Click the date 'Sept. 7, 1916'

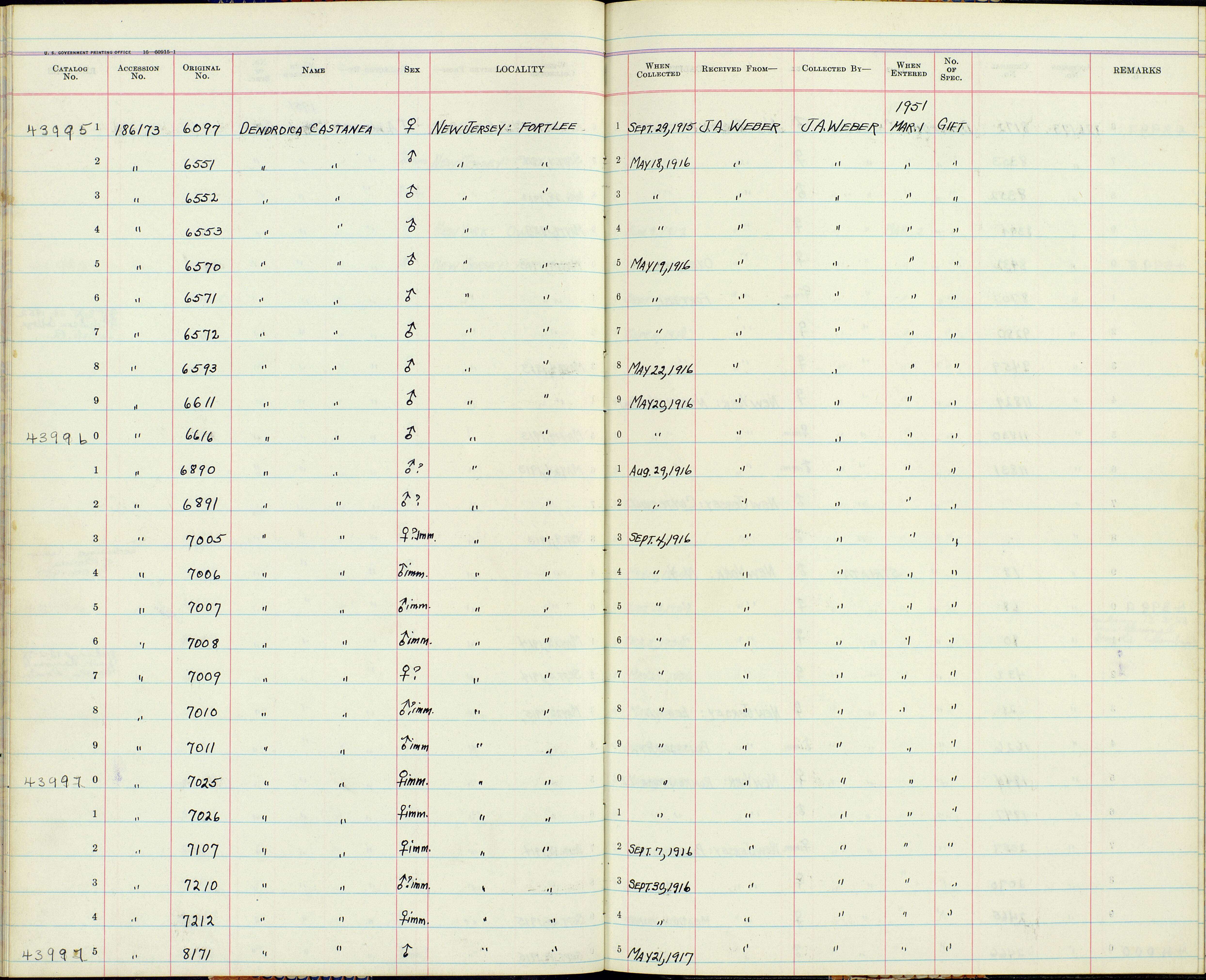point(660,851)
